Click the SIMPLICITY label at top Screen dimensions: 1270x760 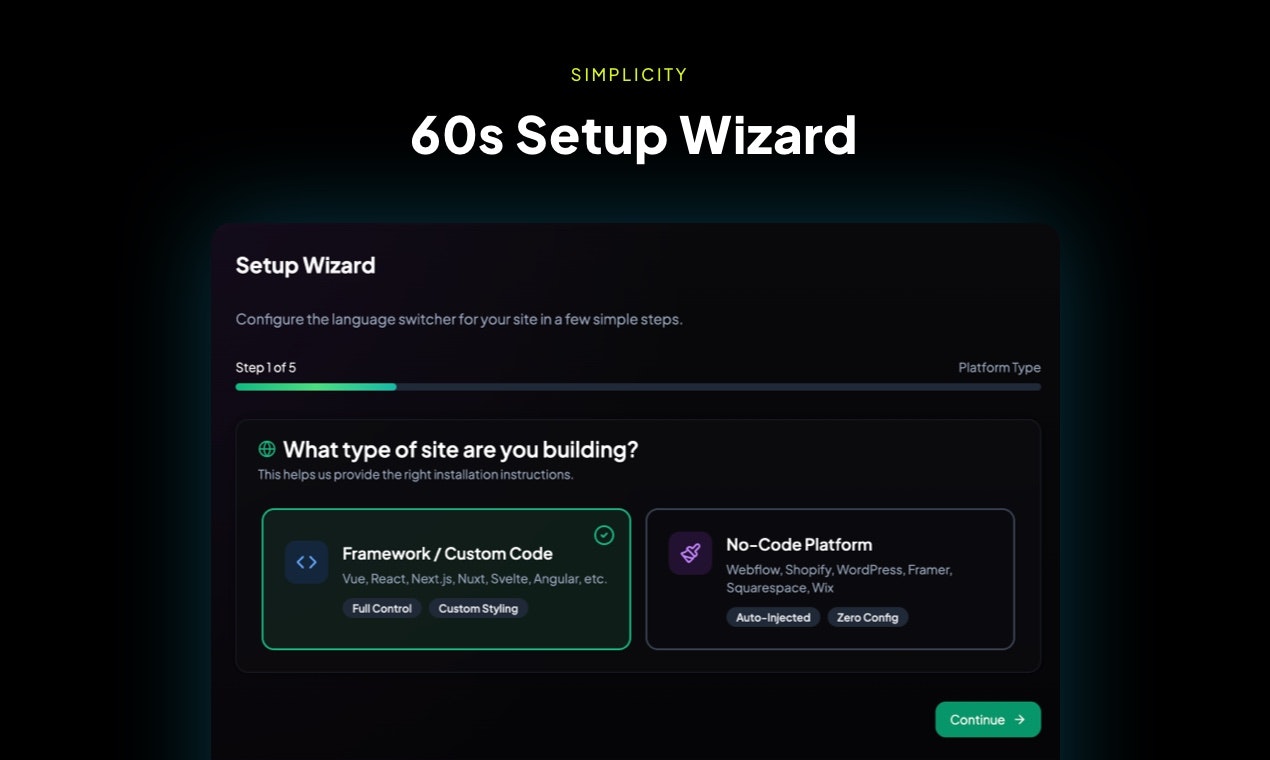[x=629, y=74]
